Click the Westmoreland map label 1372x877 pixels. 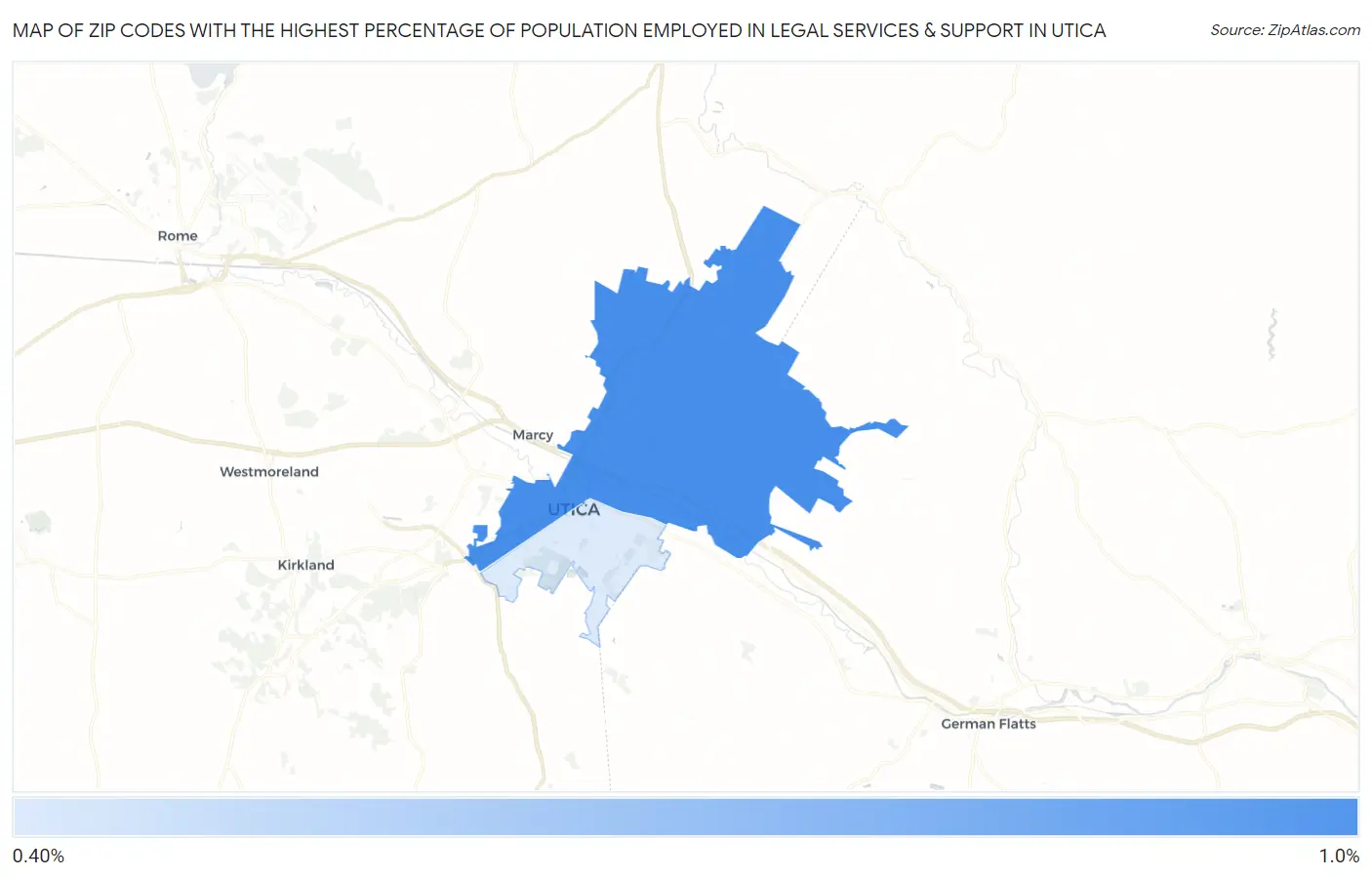tap(269, 472)
